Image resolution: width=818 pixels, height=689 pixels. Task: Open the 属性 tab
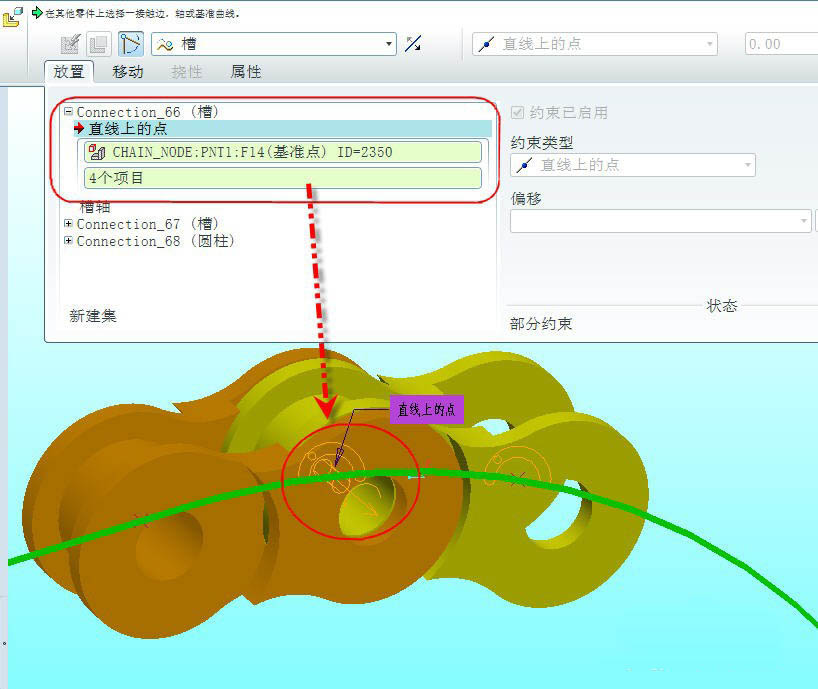pos(247,72)
